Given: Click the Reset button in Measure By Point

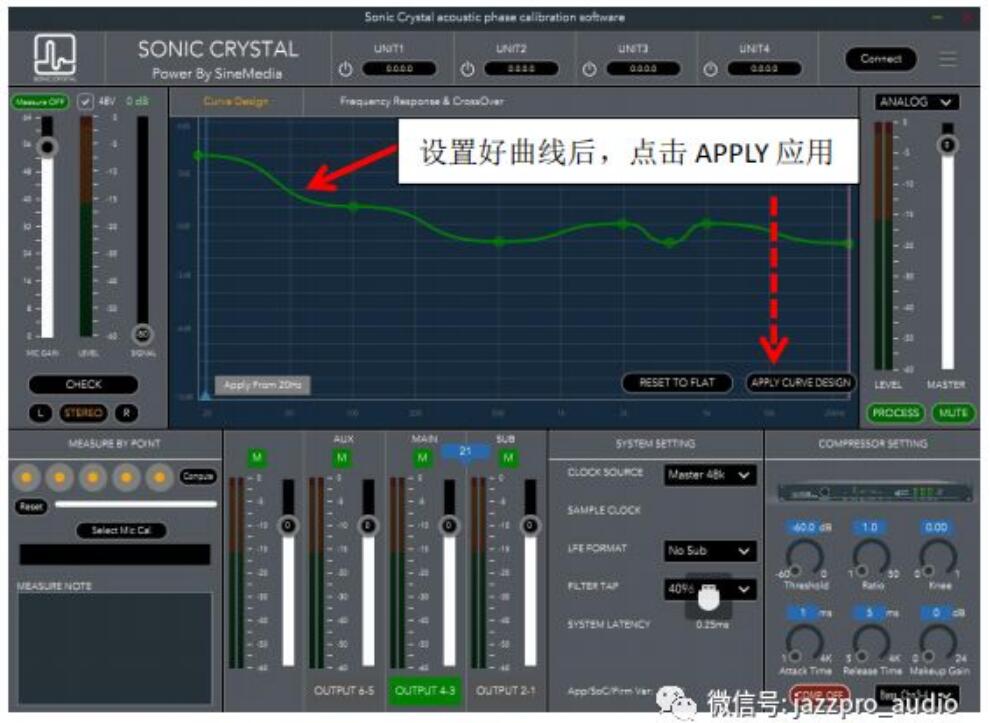Looking at the screenshot, I should pos(31,506).
